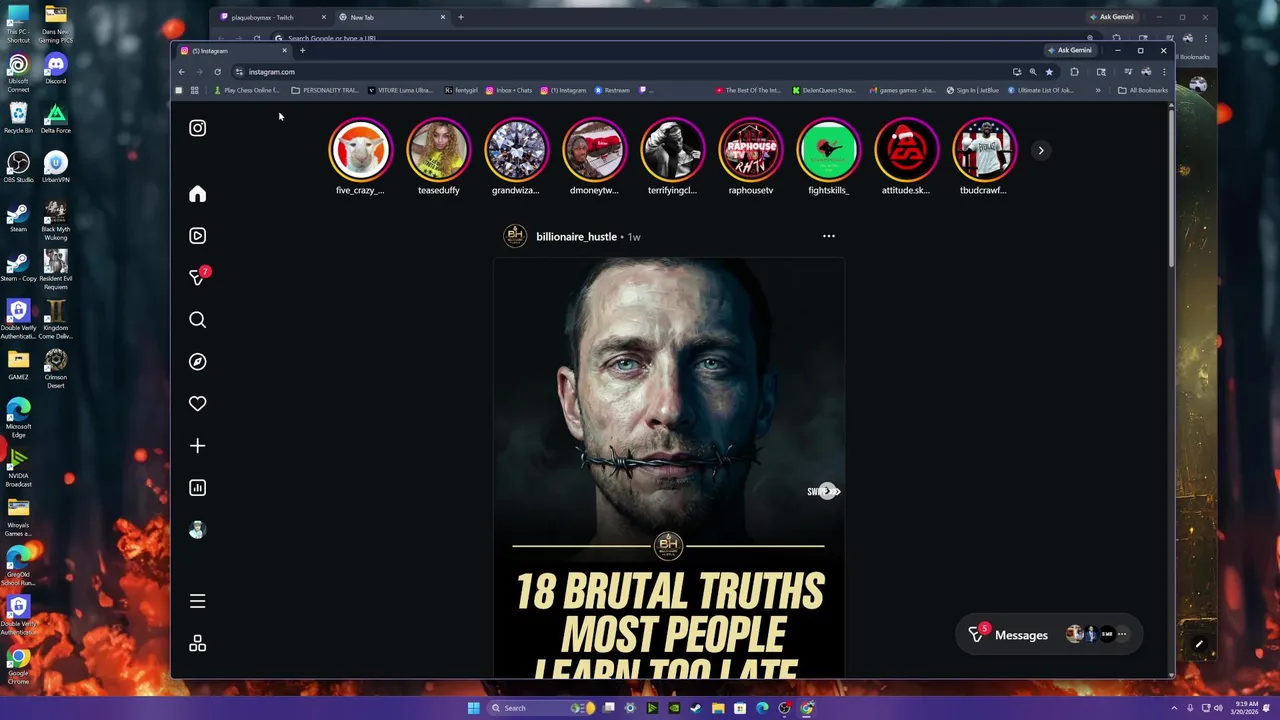
Task: Open billionaire_hustle profile link
Action: pyautogui.click(x=576, y=237)
